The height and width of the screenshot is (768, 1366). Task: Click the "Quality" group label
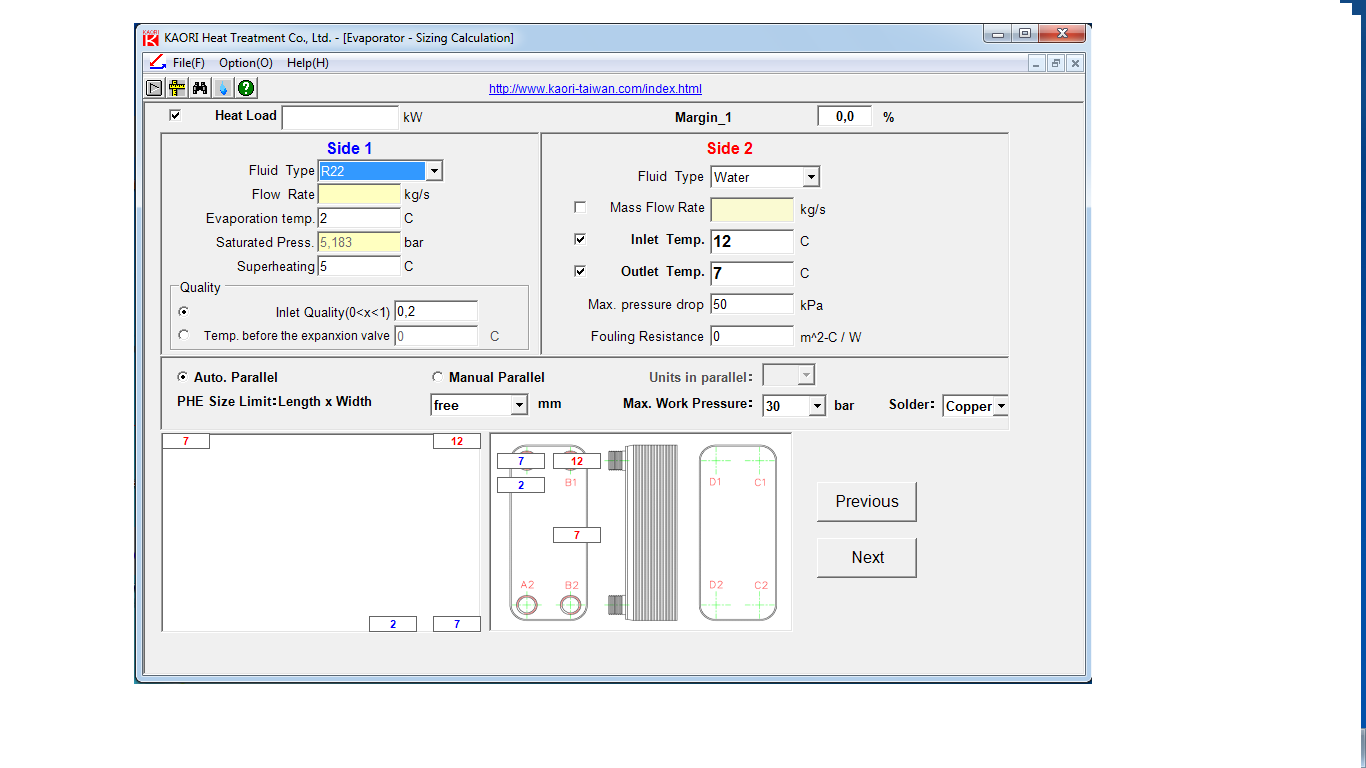200,288
